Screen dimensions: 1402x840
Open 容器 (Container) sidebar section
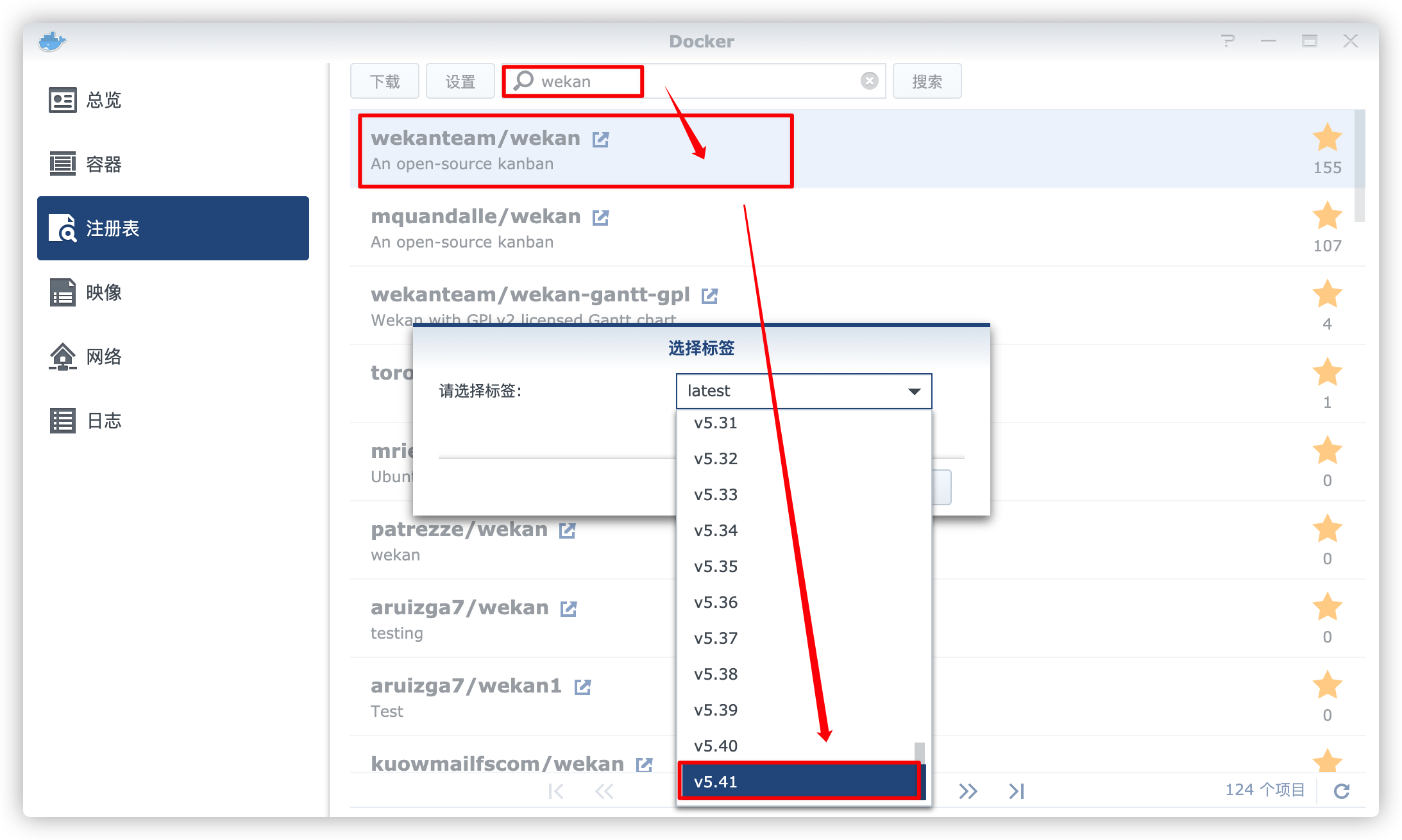[x=103, y=164]
